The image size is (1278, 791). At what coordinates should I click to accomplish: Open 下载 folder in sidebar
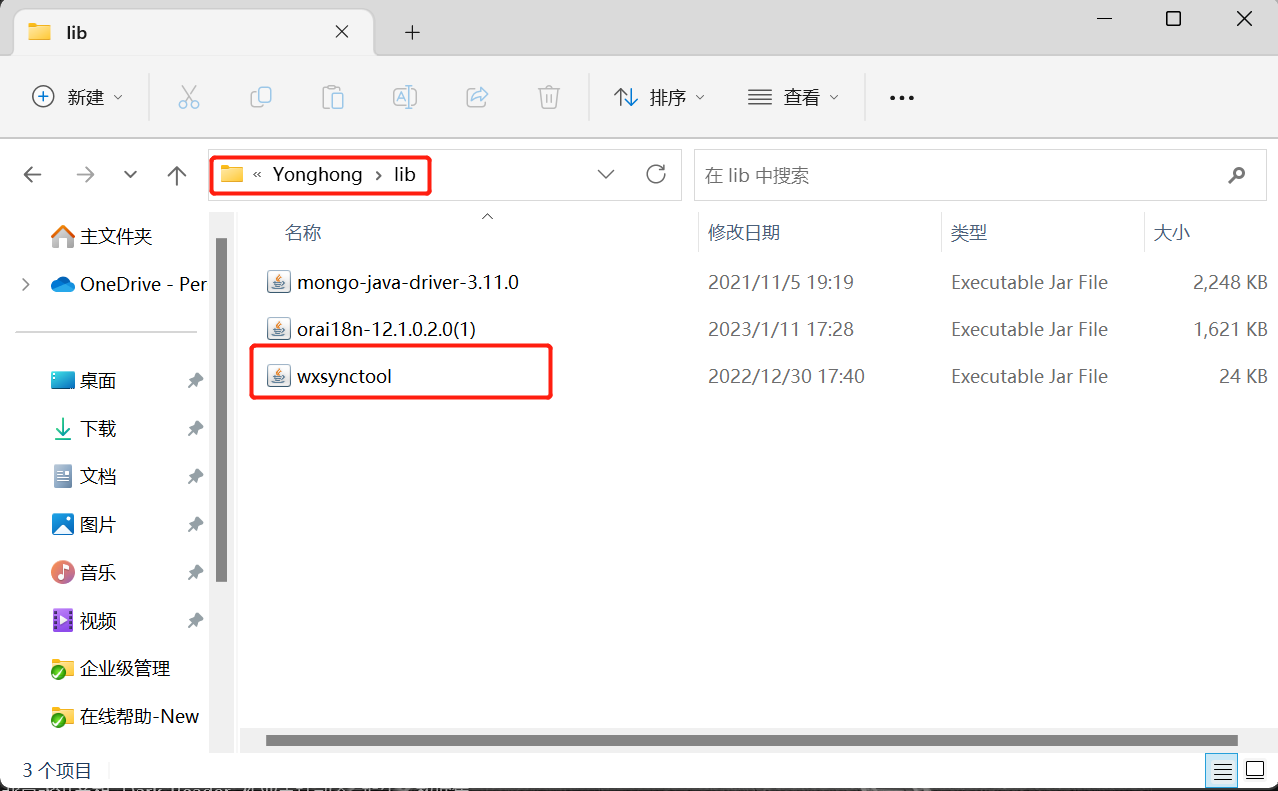coord(98,429)
